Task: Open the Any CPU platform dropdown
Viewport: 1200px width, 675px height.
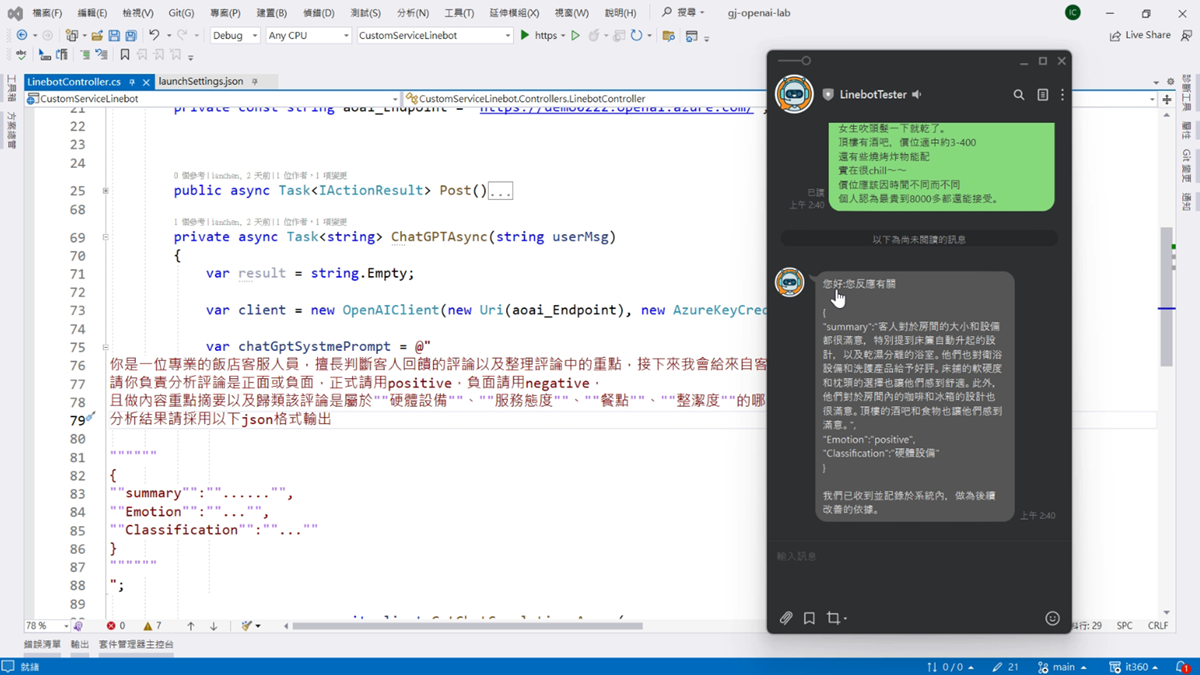Action: coord(308,36)
